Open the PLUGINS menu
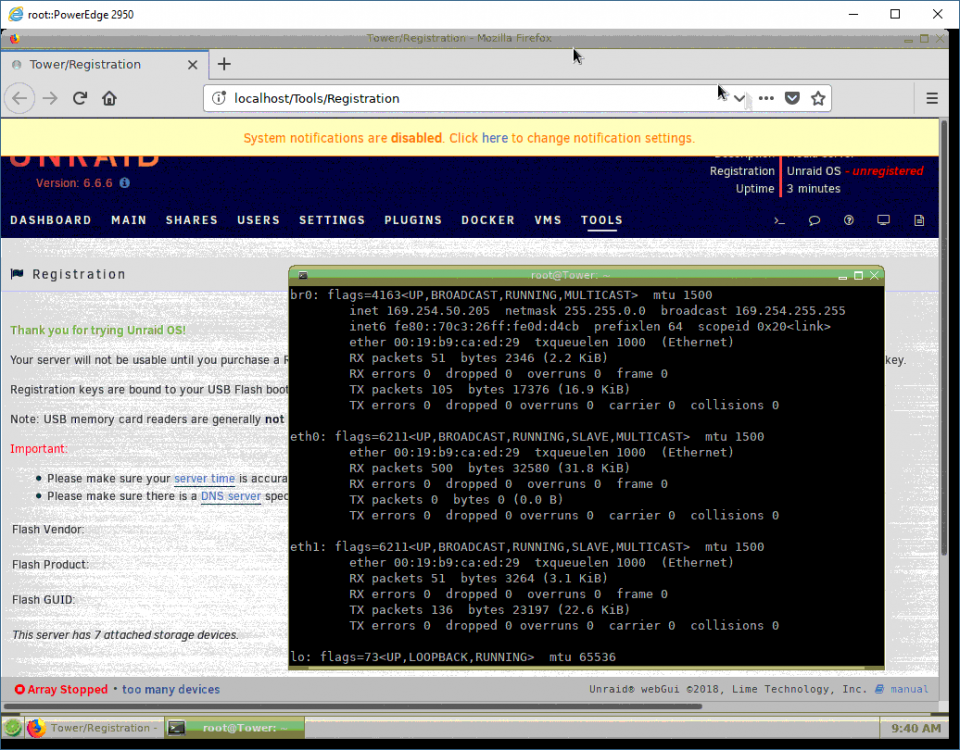This screenshot has width=960, height=750. coord(413,220)
